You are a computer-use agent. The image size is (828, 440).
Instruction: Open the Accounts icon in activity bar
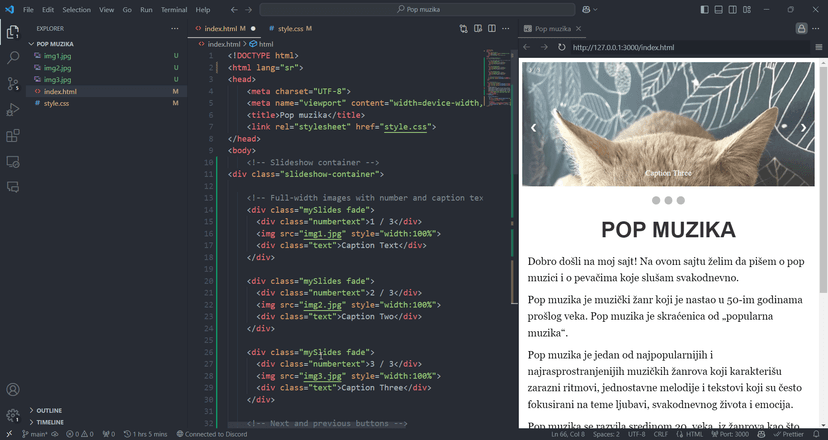[13, 390]
